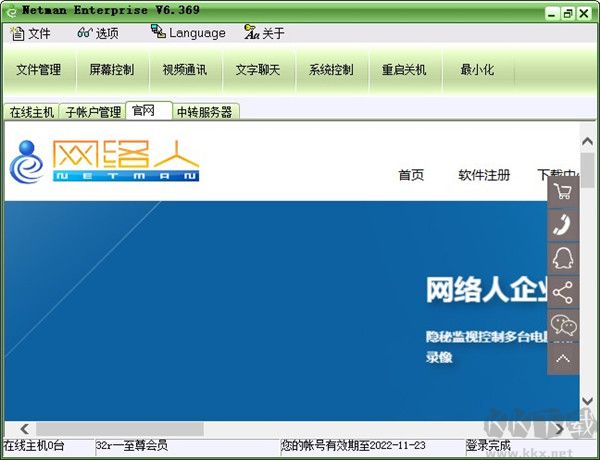This screenshot has width=600, height=460.
Task: Click the horizontal scrollbar right arrow
Action: pos(559,429)
